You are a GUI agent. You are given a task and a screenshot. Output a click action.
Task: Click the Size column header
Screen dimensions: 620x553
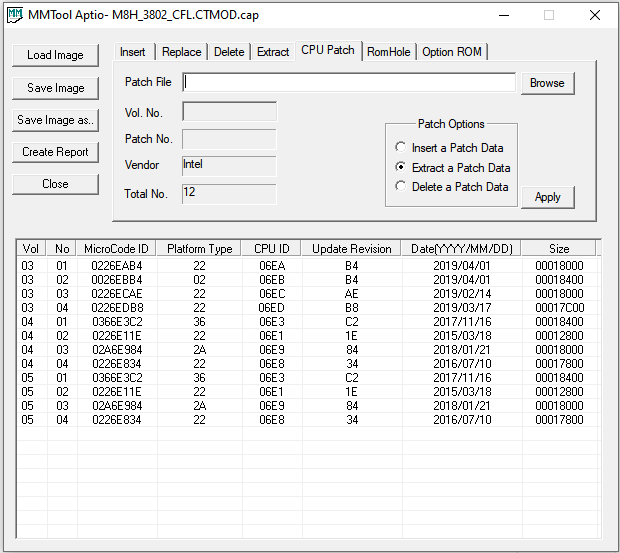(x=559, y=249)
